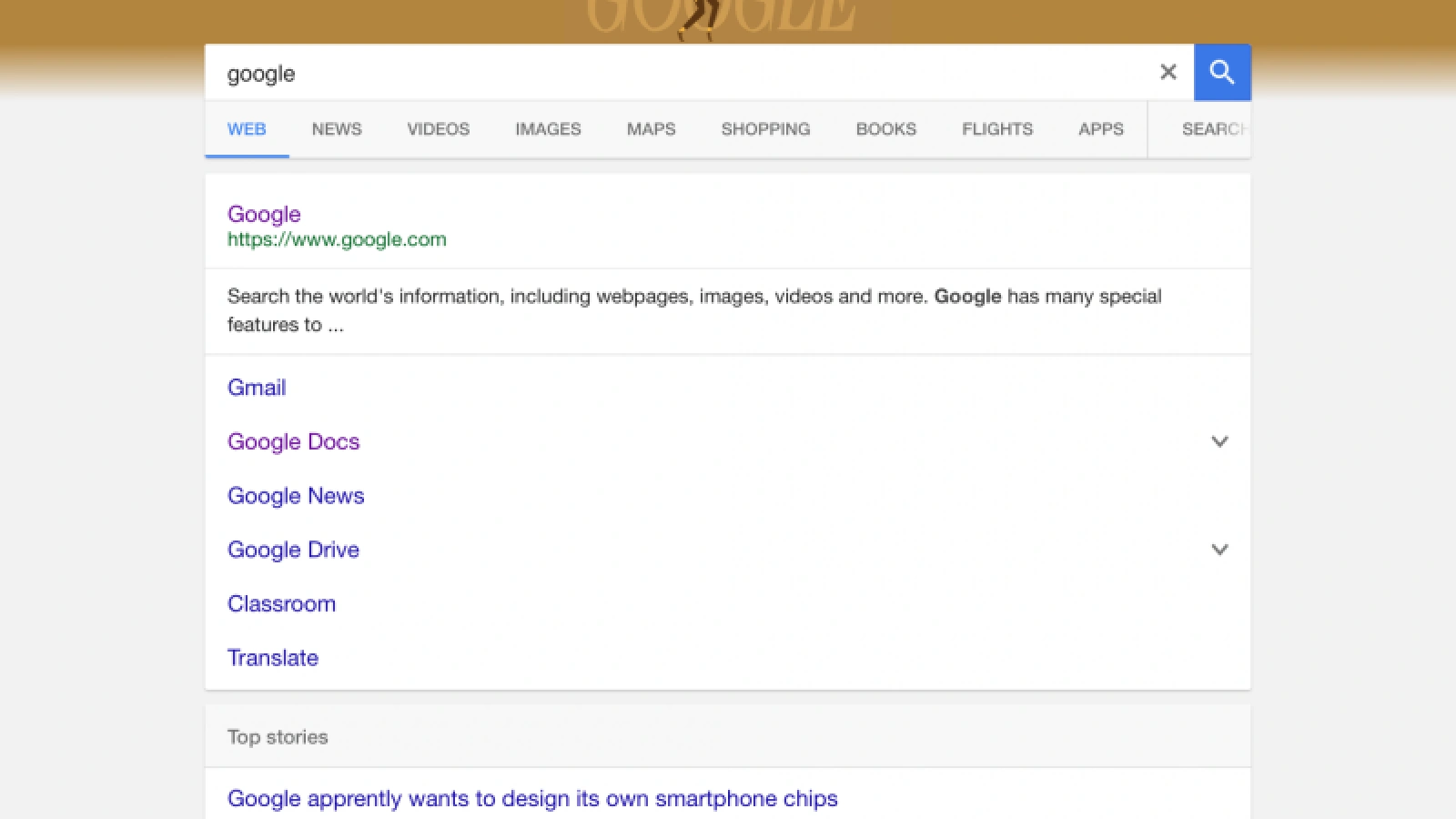The height and width of the screenshot is (819, 1456).
Task: Click the Google result description snippet
Action: [x=694, y=310]
